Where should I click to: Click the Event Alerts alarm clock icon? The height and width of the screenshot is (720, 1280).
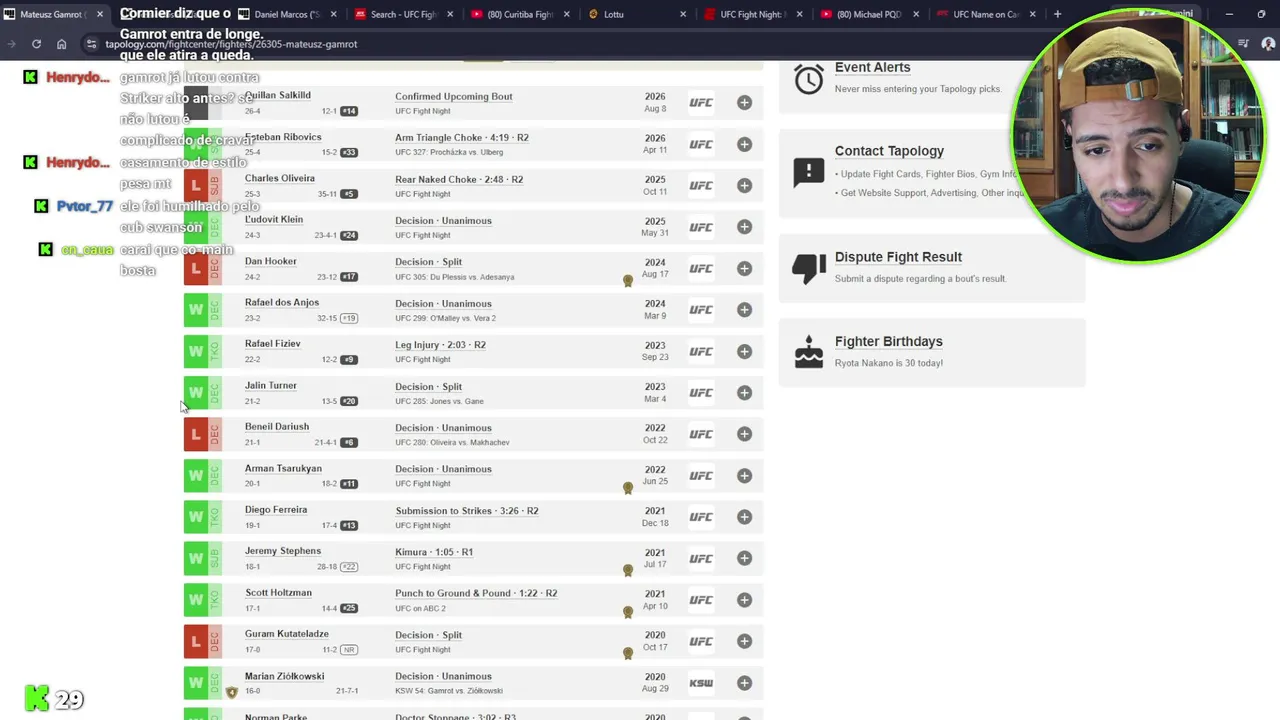(x=808, y=79)
